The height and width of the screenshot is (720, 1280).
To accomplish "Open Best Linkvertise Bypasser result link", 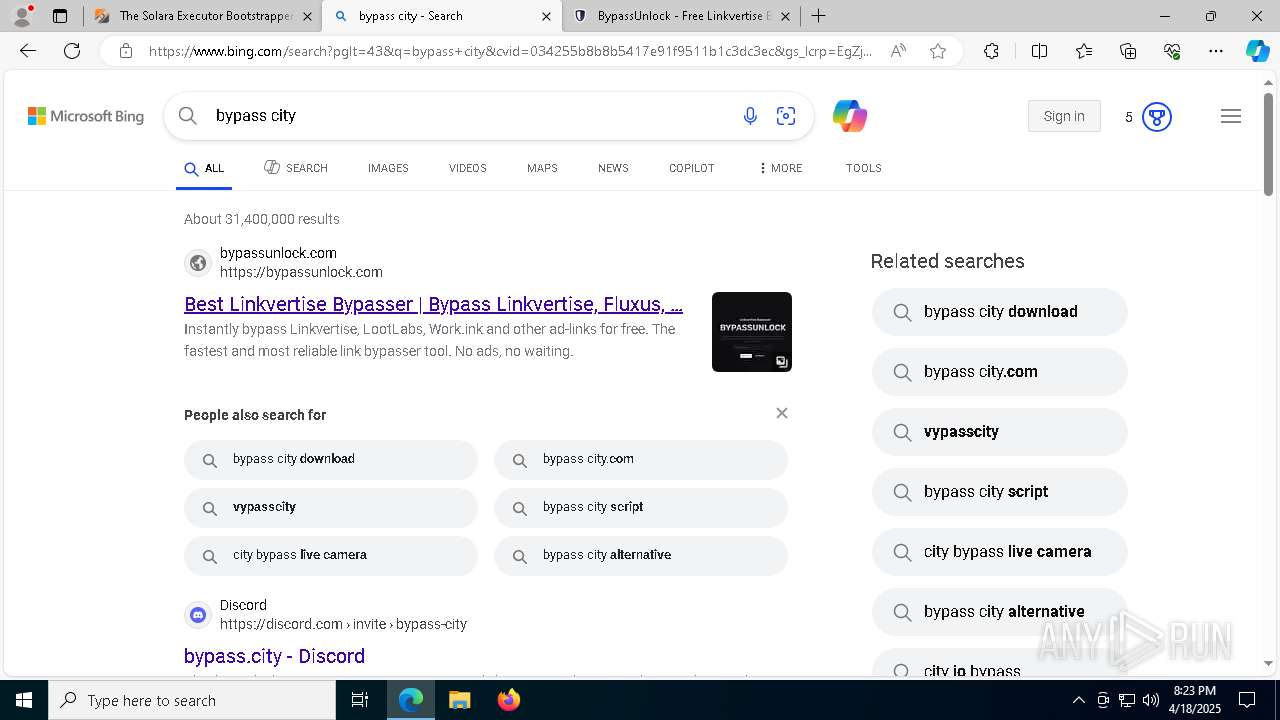I will coord(433,304).
